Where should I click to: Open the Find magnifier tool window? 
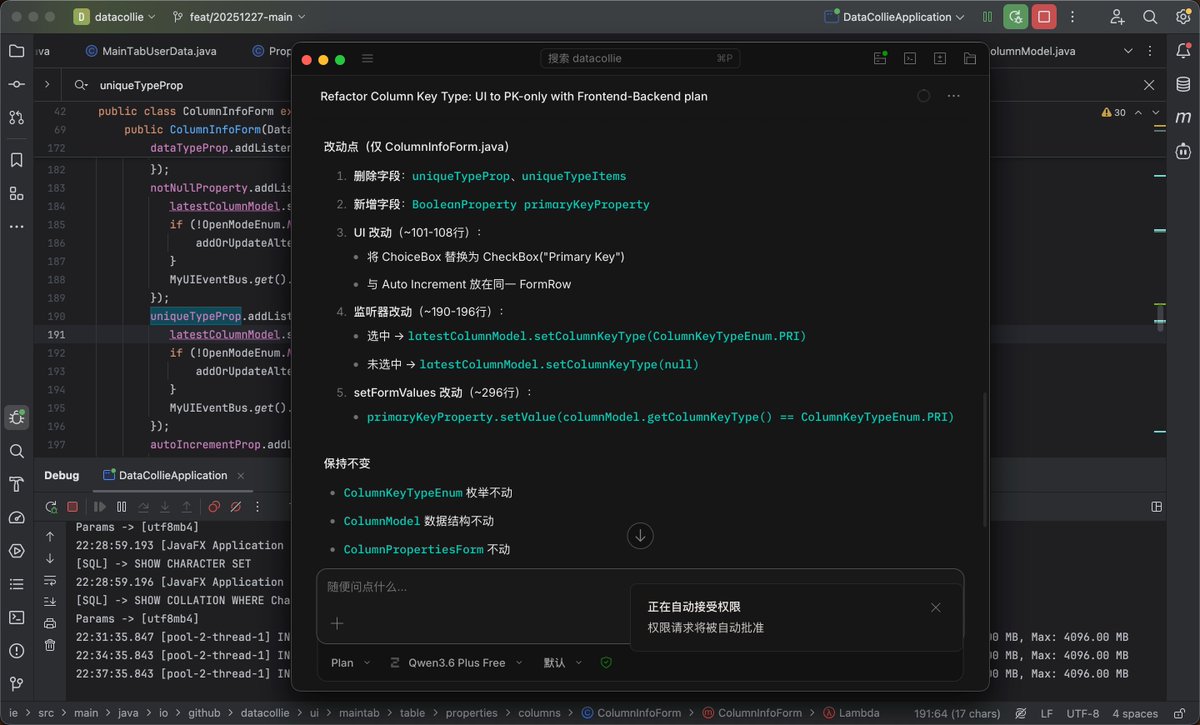(x=16, y=451)
